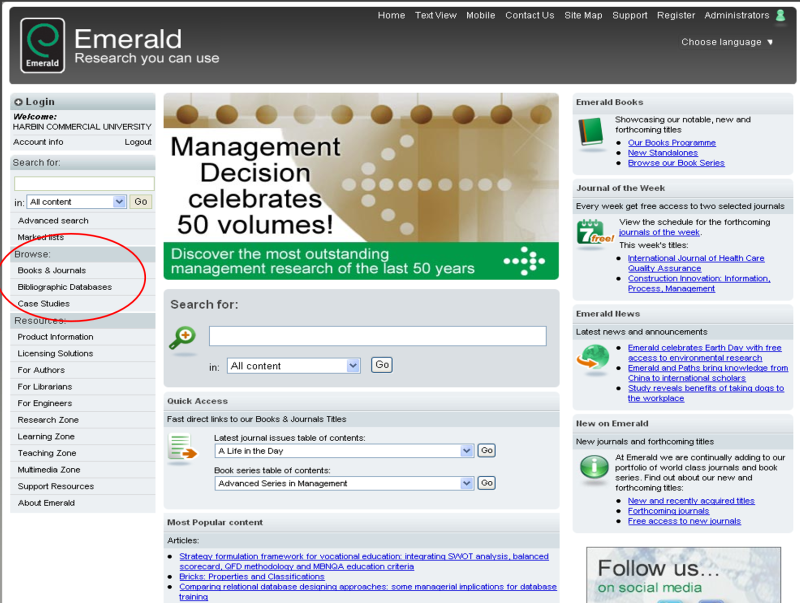Image resolution: width=800 pixels, height=603 pixels.
Task: Click Go next to Advanced Series in Management
Action: click(x=487, y=483)
